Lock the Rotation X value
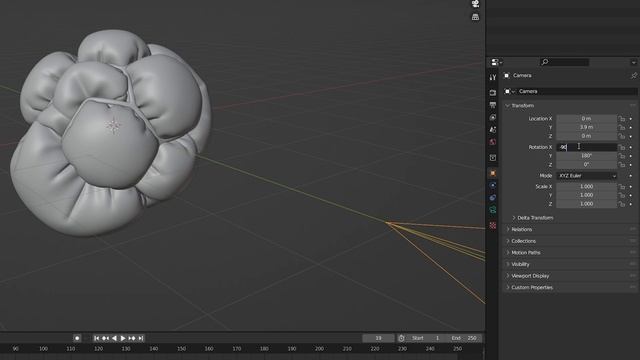The height and width of the screenshot is (360, 640). pyautogui.click(x=622, y=147)
